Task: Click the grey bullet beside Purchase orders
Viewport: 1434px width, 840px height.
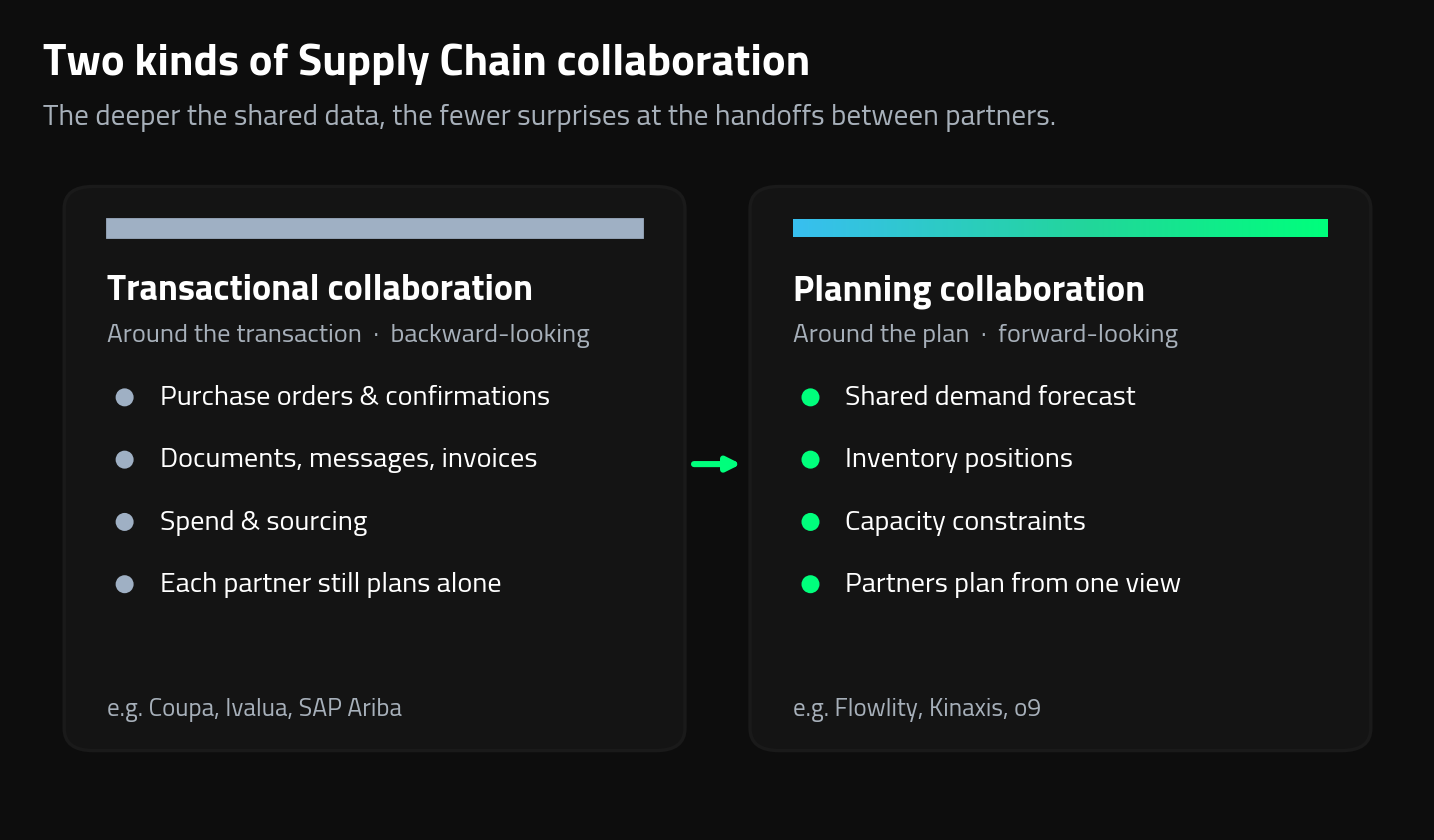Action: pyautogui.click(x=125, y=397)
